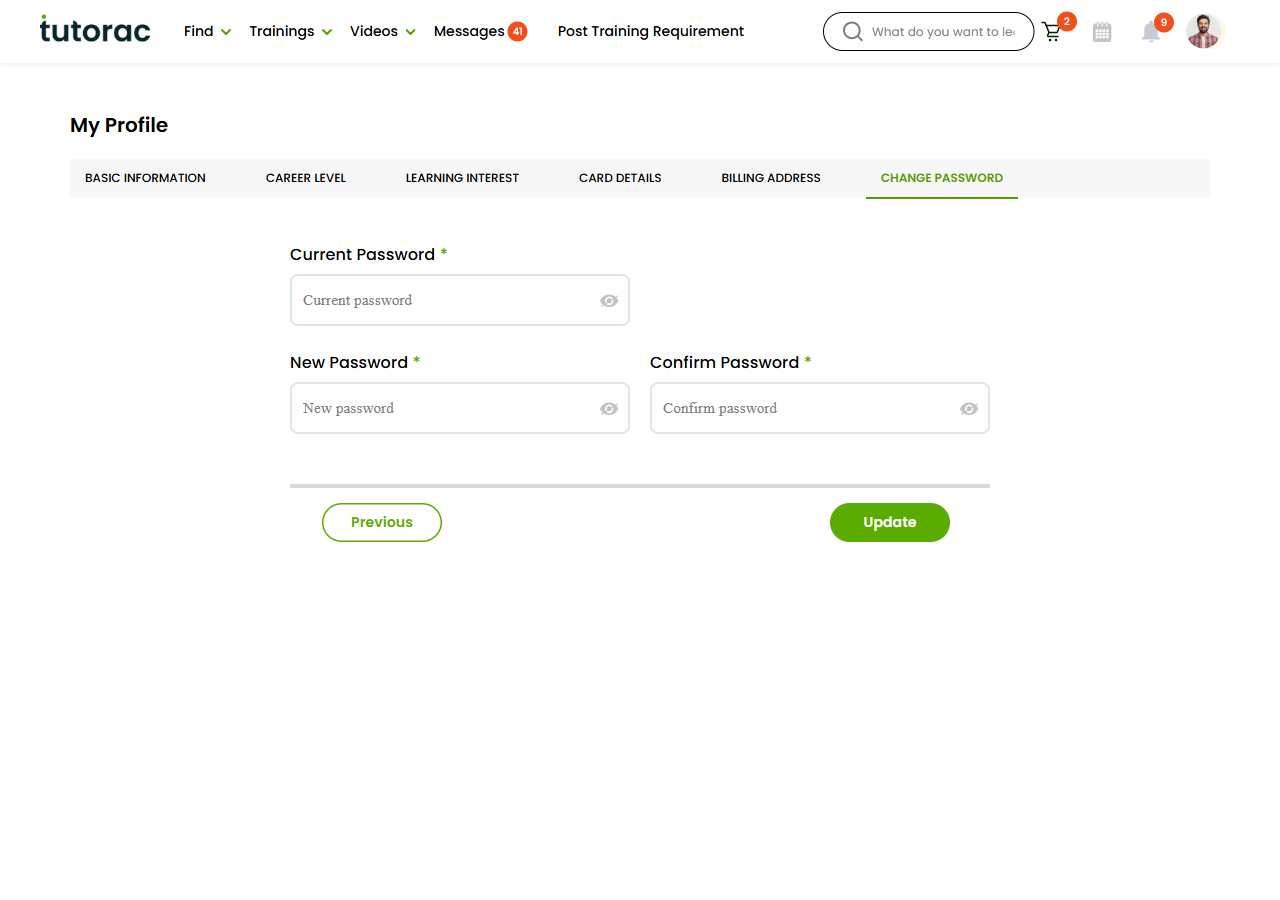Switch to the Billing Address tab
The width and height of the screenshot is (1280, 900).
click(771, 178)
